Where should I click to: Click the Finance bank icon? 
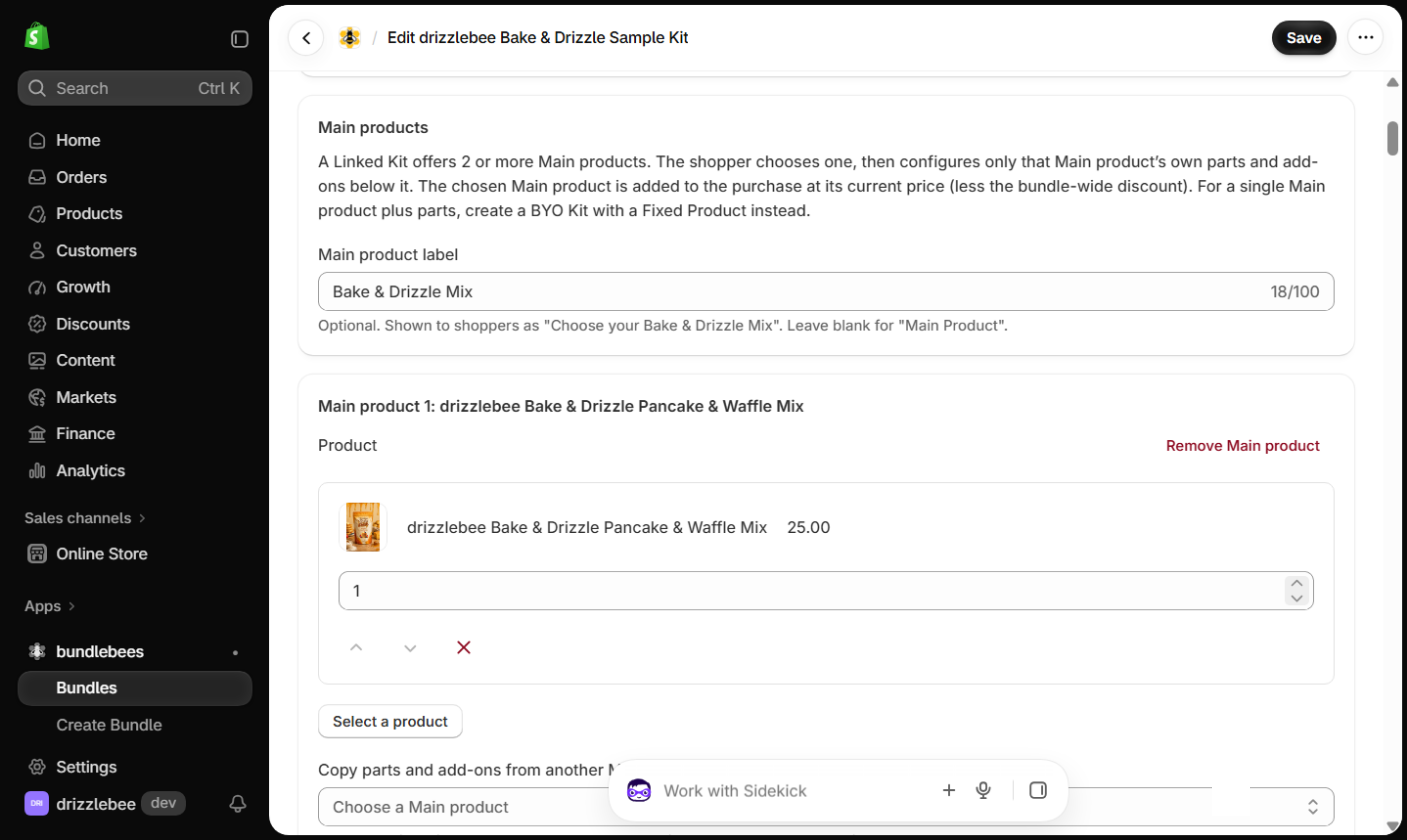tap(37, 434)
